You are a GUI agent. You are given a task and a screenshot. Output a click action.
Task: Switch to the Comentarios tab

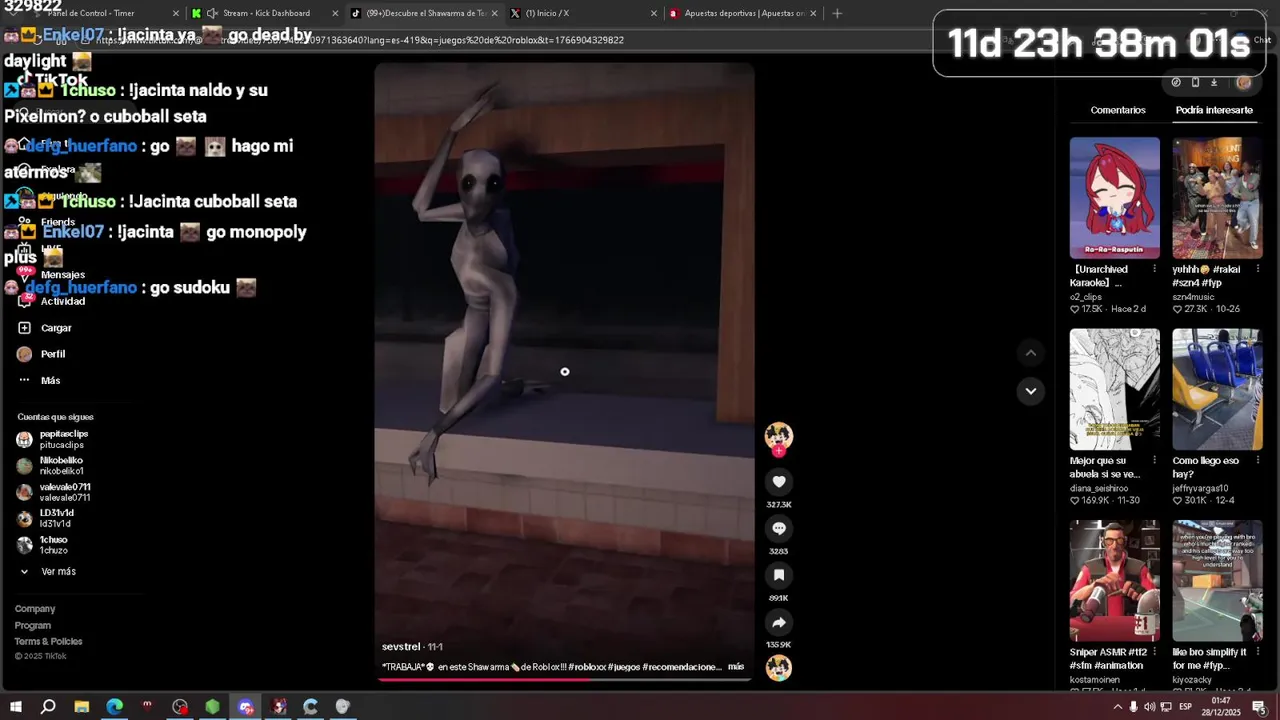tap(1118, 110)
